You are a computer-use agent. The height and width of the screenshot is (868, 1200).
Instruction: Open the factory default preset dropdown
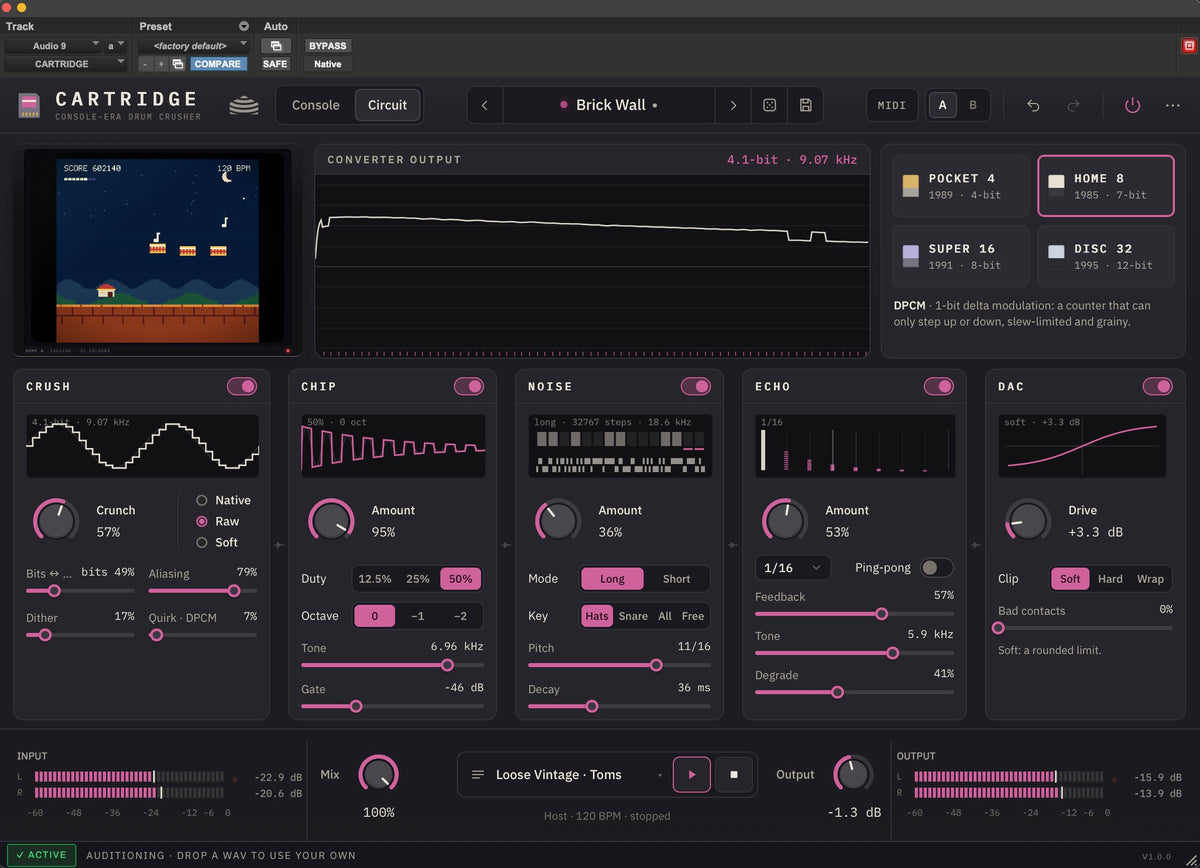(194, 46)
